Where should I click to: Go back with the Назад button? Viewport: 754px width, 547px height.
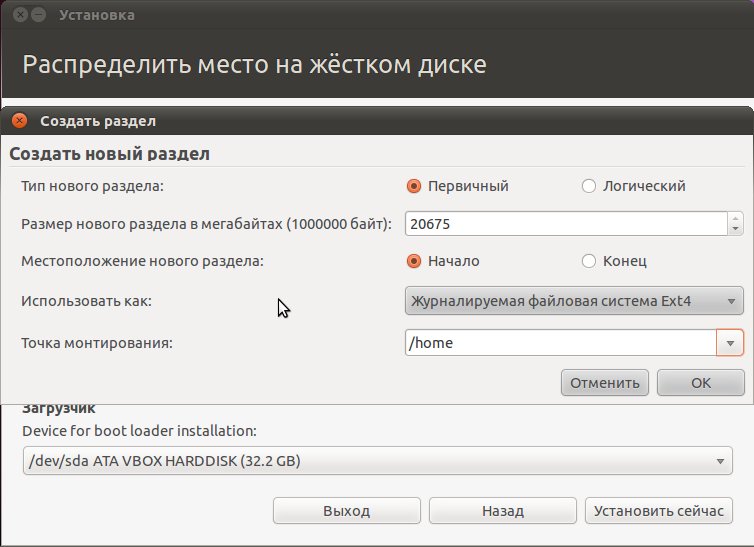tap(503, 510)
